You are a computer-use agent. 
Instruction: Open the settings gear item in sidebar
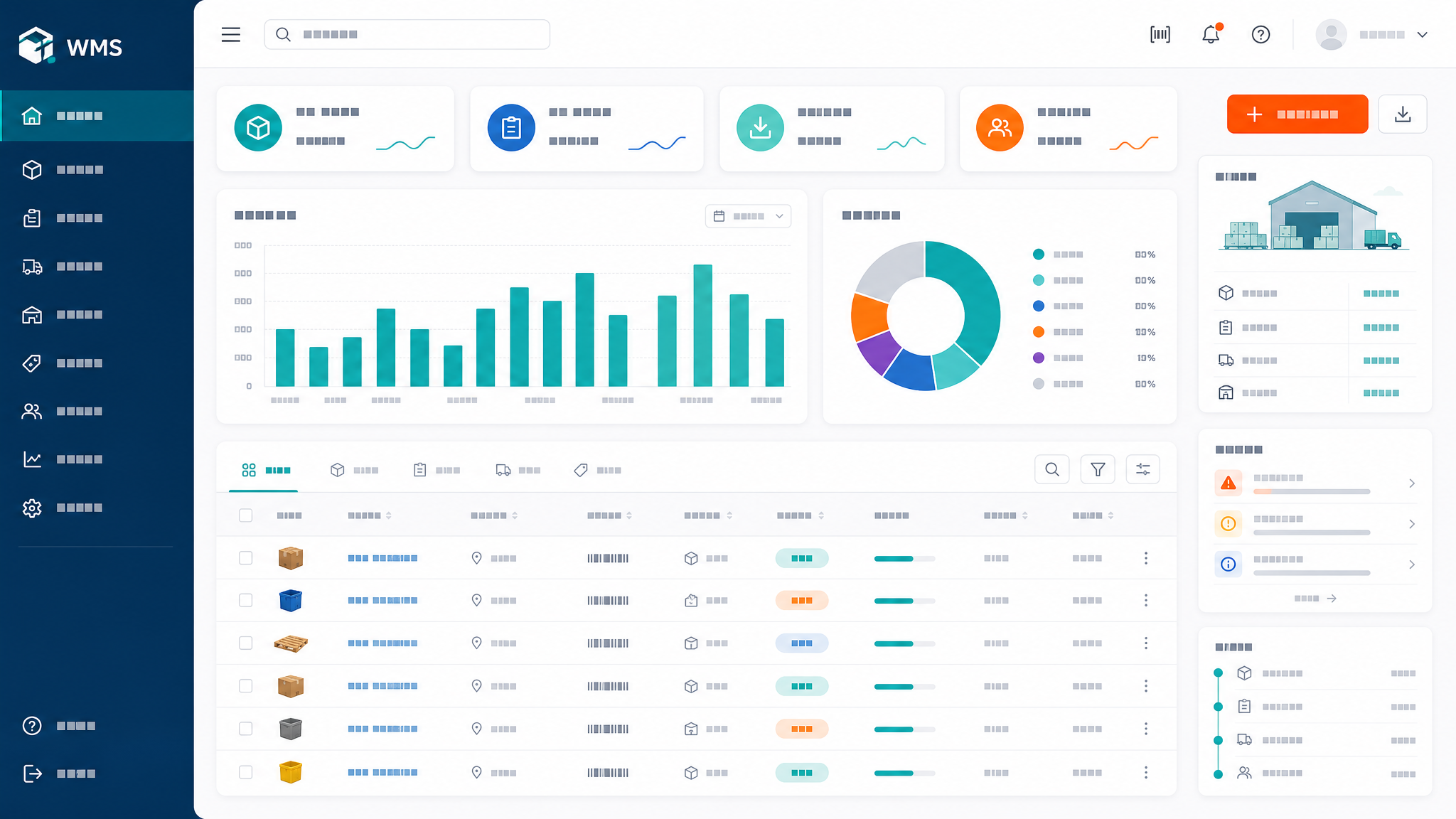(x=97, y=508)
